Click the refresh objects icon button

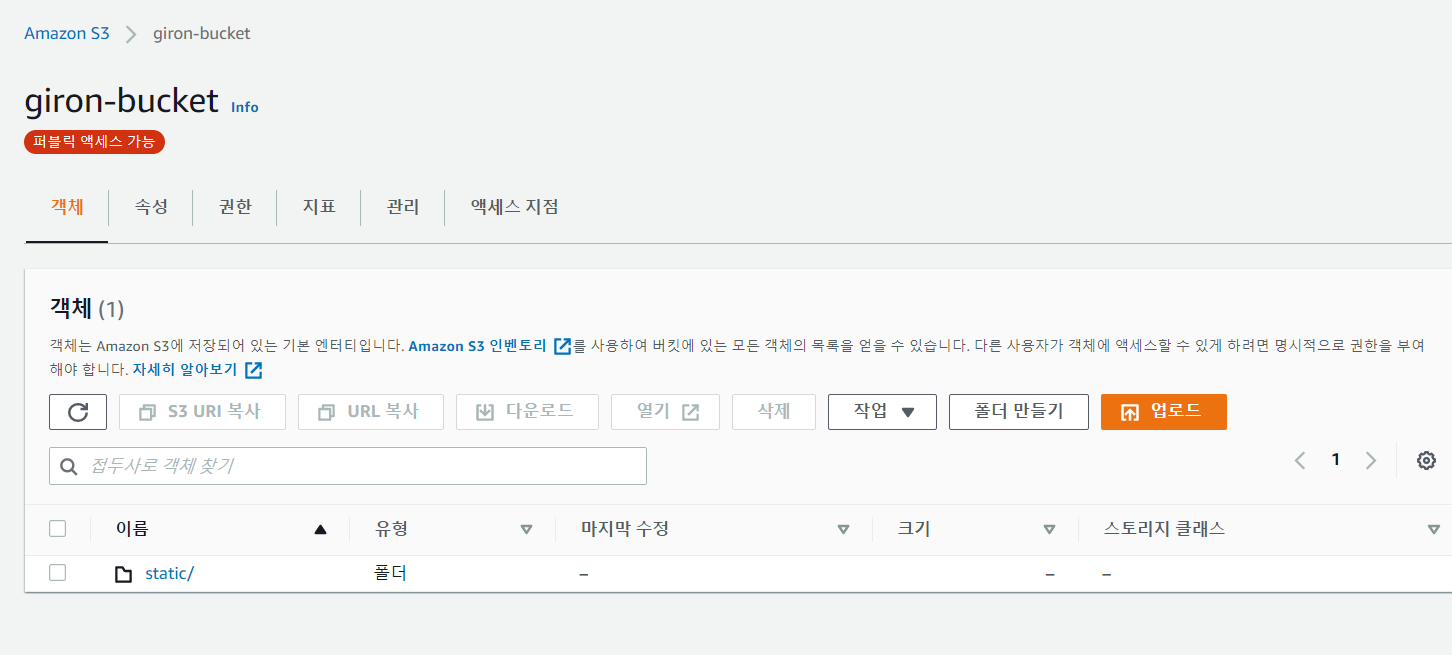[78, 411]
